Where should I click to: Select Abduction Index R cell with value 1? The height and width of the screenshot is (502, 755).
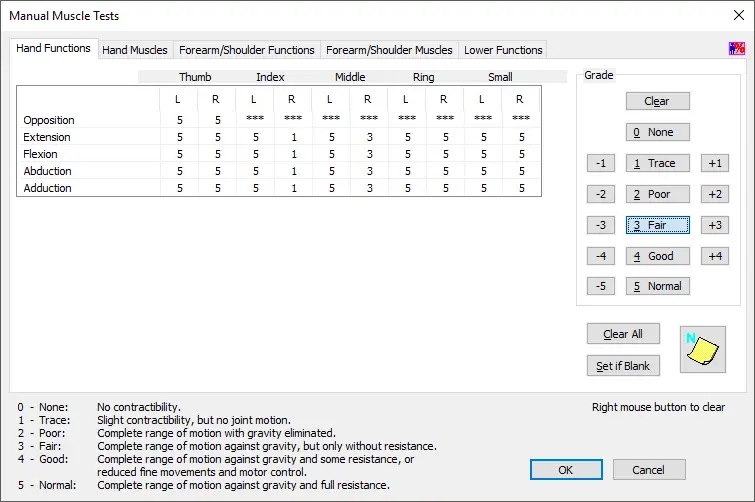coord(294,171)
